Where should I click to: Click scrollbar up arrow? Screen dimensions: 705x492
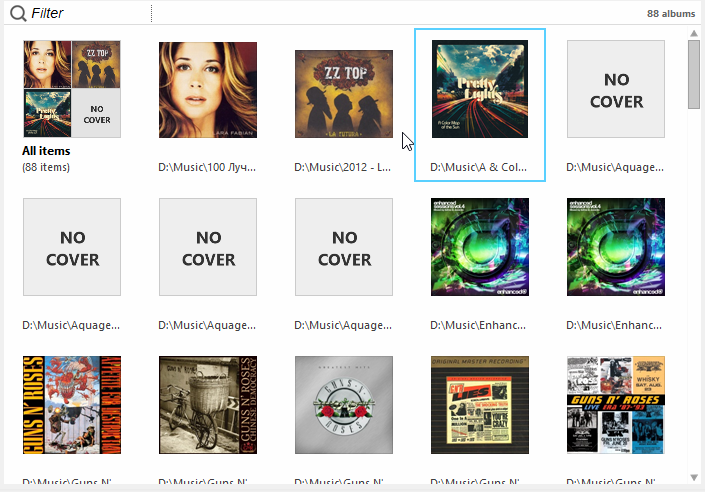tap(694, 33)
